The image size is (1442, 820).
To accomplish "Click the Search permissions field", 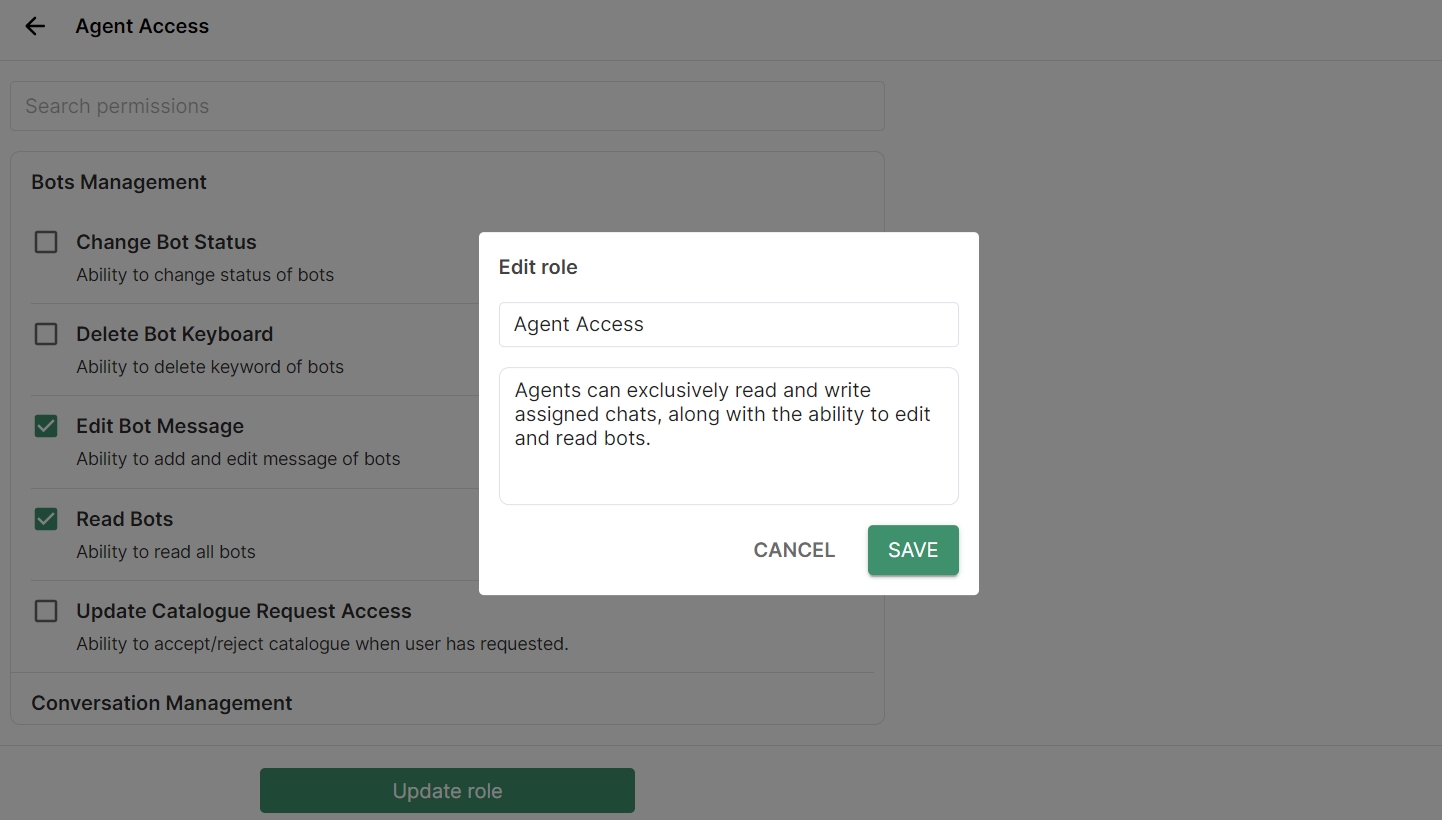I will point(447,106).
